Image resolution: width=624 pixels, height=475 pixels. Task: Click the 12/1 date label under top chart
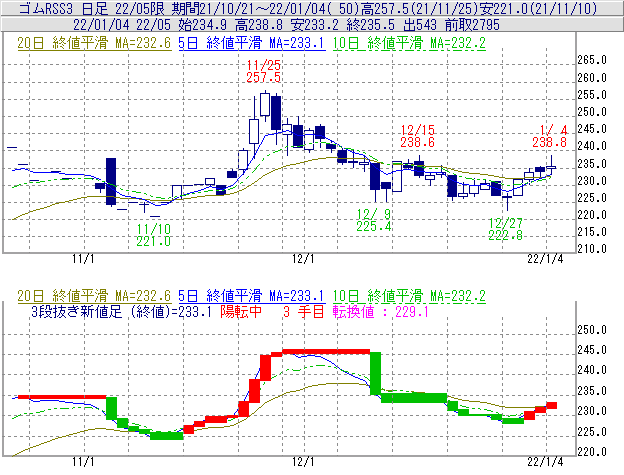303,259
